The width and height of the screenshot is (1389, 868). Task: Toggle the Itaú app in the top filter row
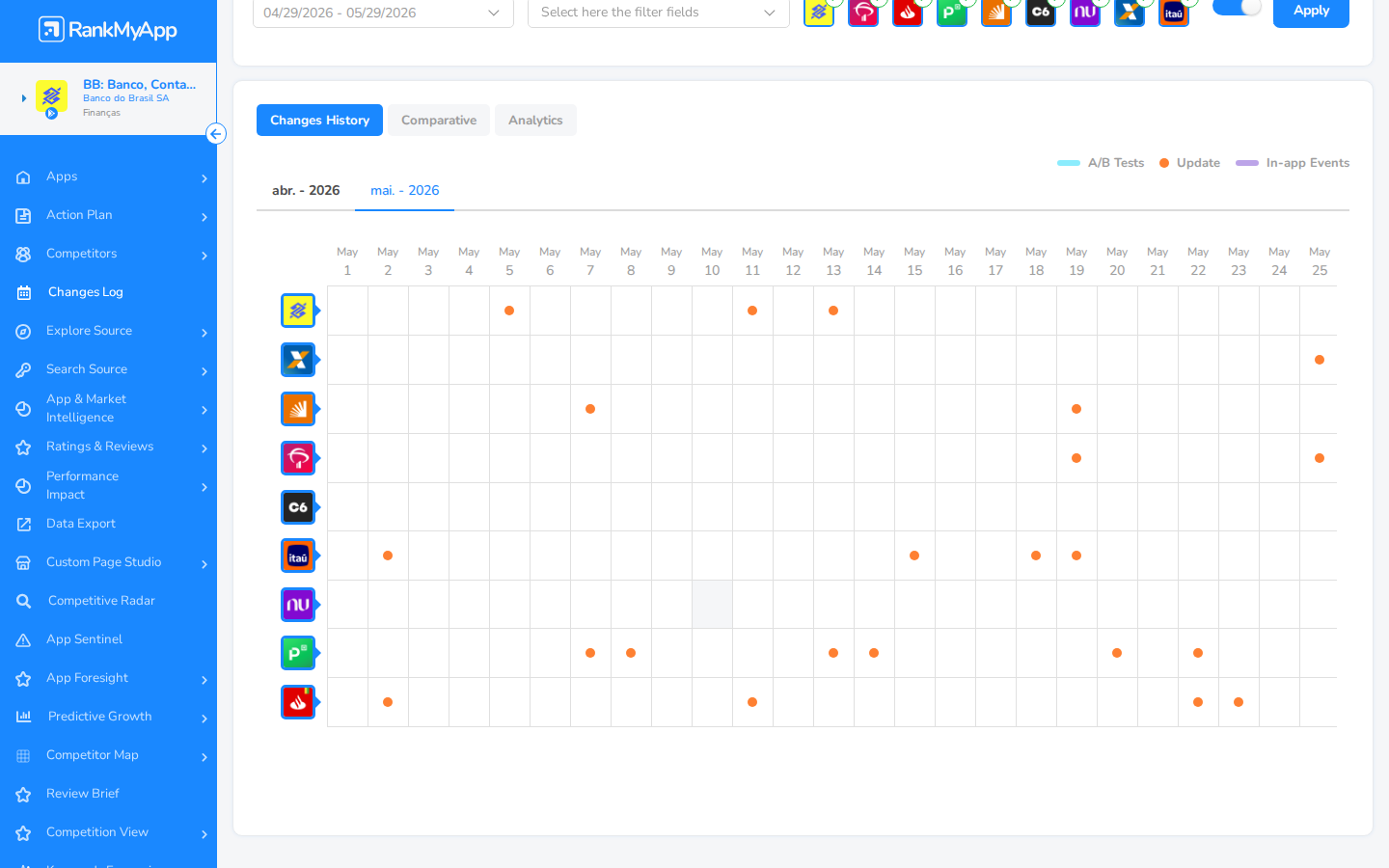click(x=1174, y=12)
